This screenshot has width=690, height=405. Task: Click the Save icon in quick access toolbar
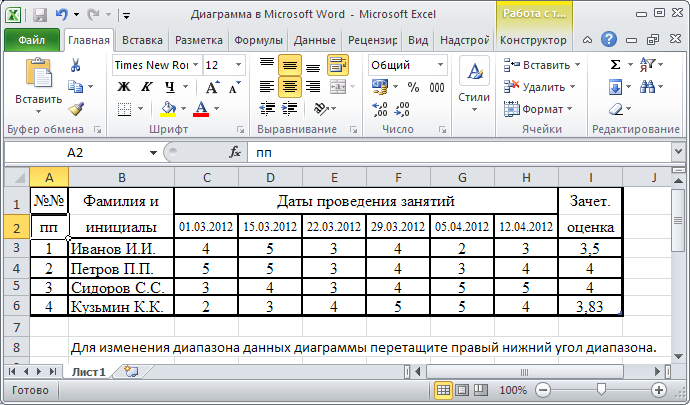click(41, 16)
